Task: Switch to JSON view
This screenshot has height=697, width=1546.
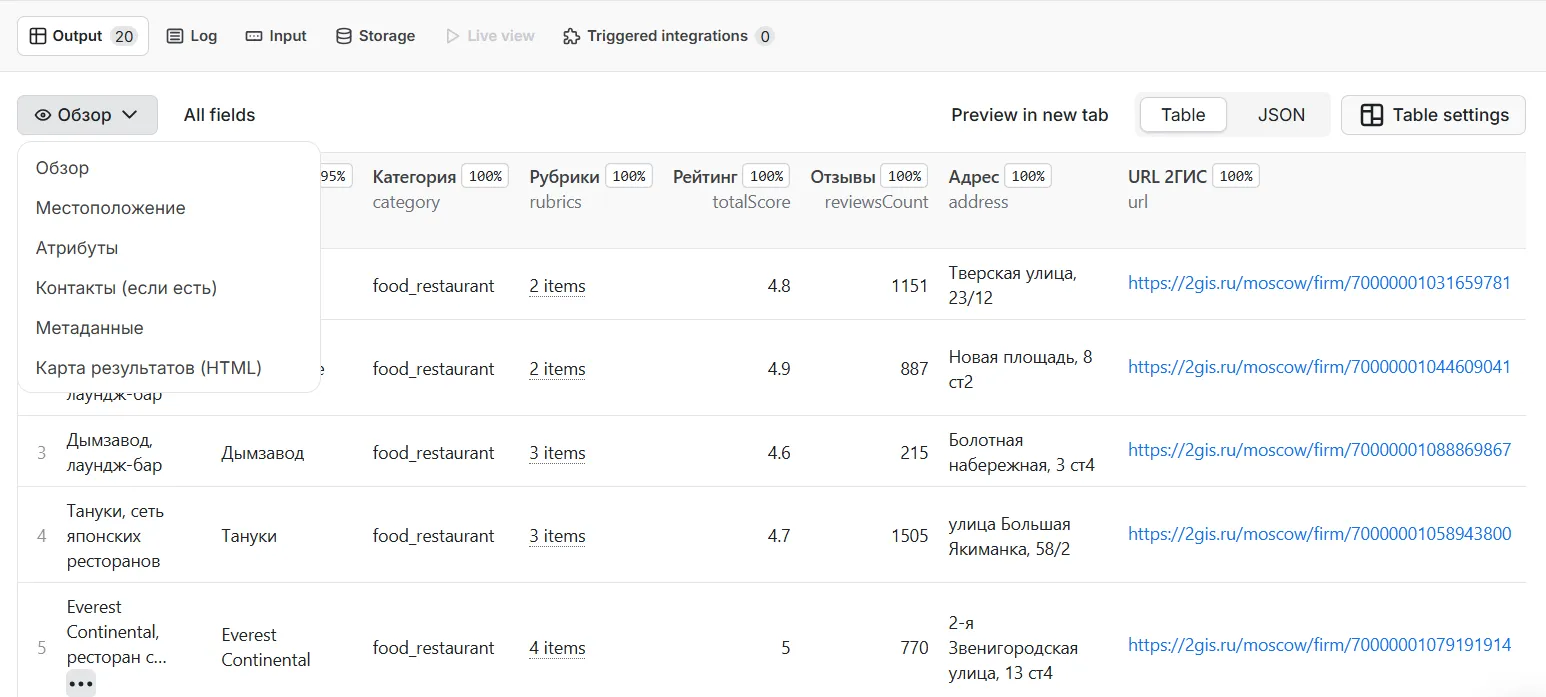Action: click(1281, 115)
